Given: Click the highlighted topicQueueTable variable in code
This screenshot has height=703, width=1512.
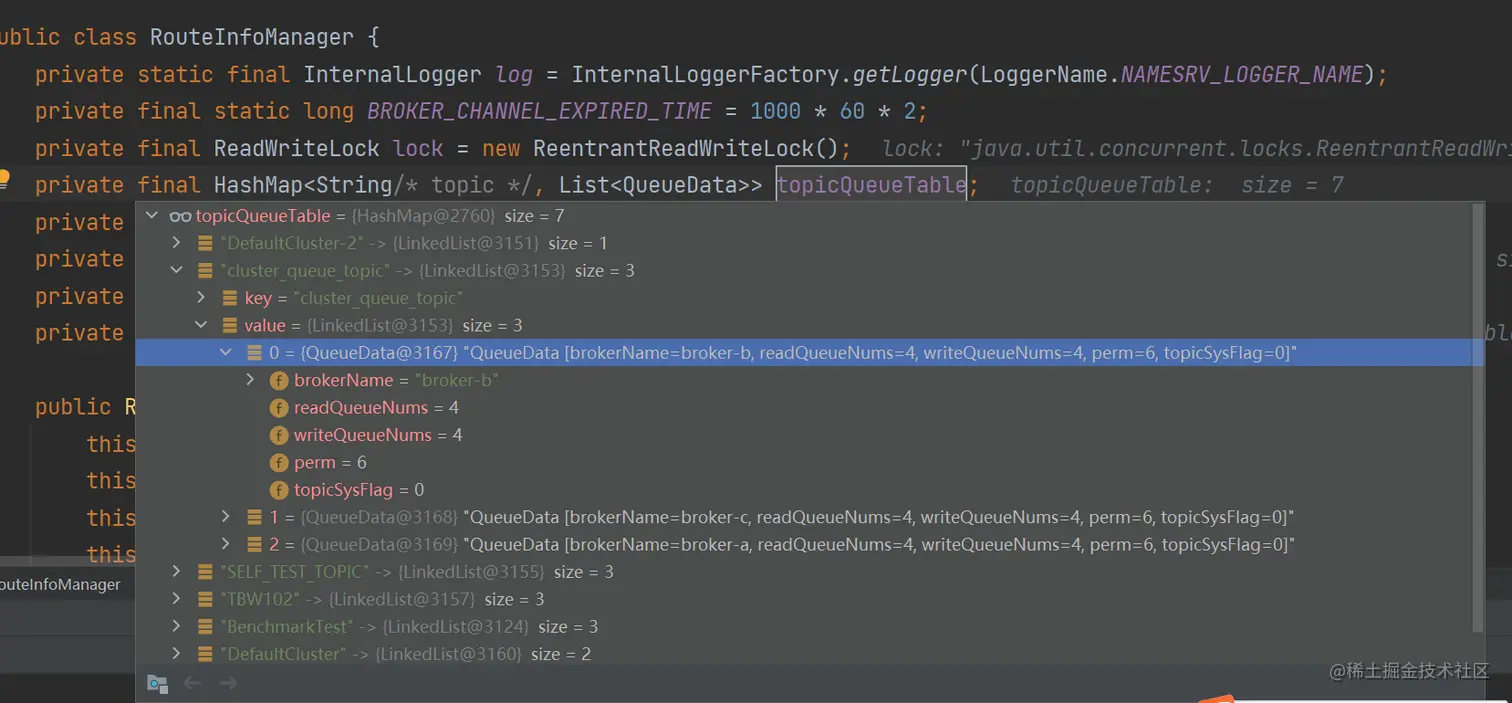Looking at the screenshot, I should coord(871,185).
